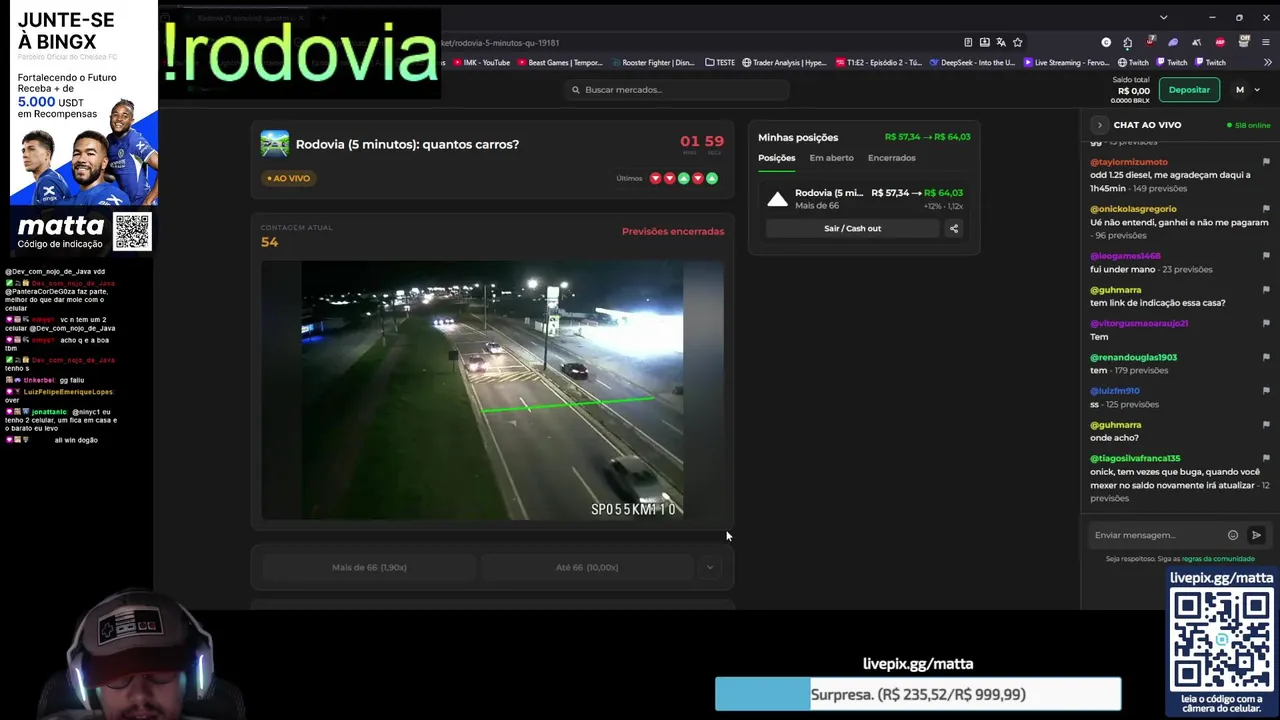Click the Sair / Cash out button
Screen dimensions: 1280x720
(x=853, y=228)
